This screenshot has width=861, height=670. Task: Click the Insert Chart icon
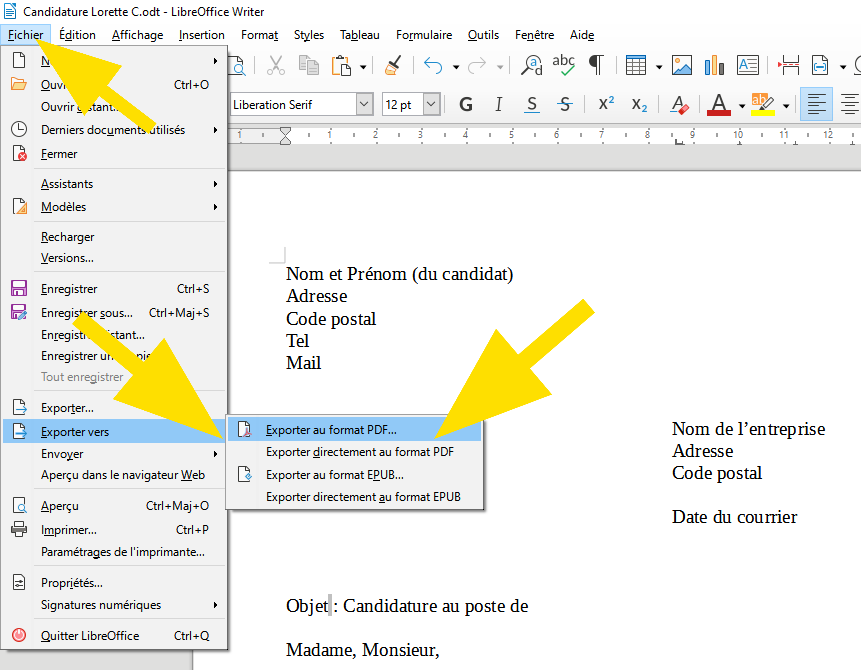pos(714,65)
